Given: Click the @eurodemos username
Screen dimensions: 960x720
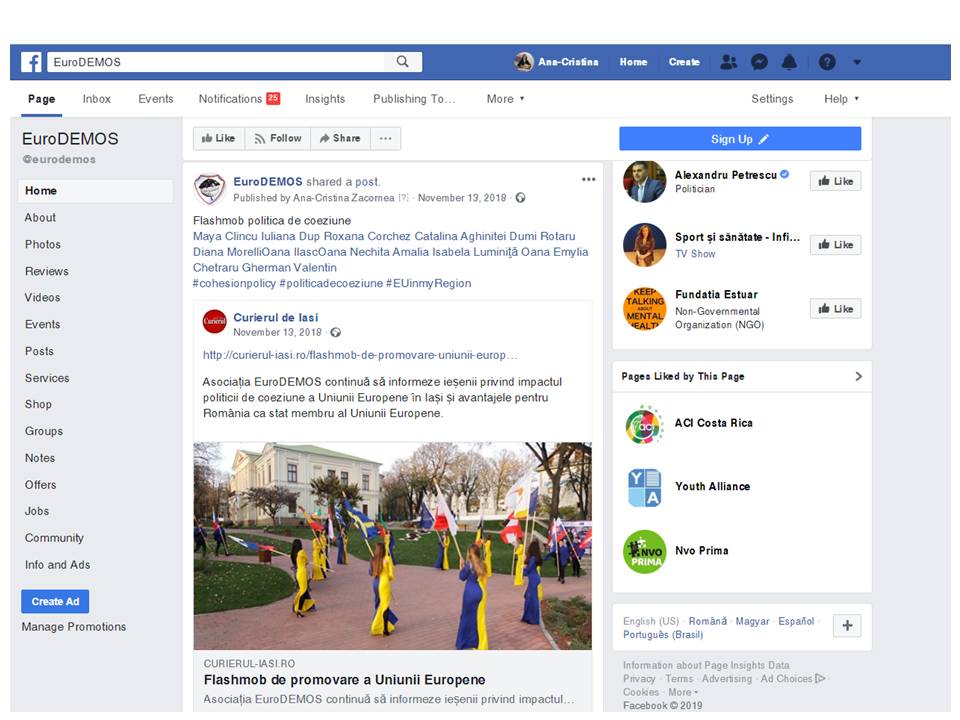Looking at the screenshot, I should [x=59, y=159].
